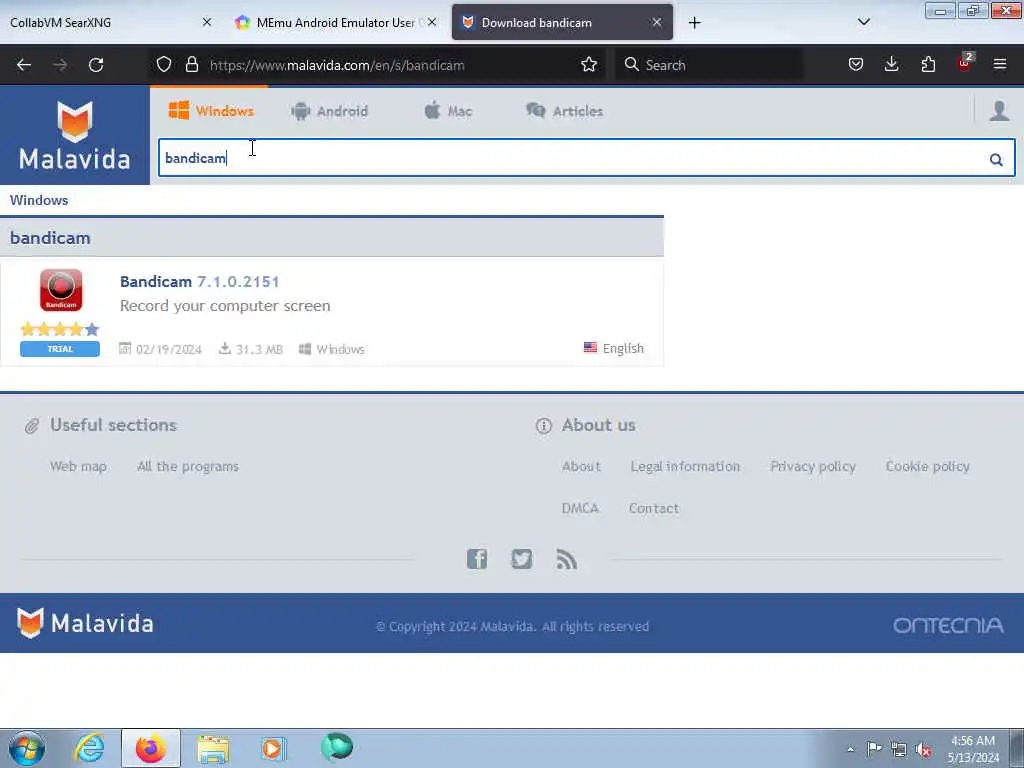Open the Firefox downloads panel
The image size is (1024, 768).
point(891,64)
